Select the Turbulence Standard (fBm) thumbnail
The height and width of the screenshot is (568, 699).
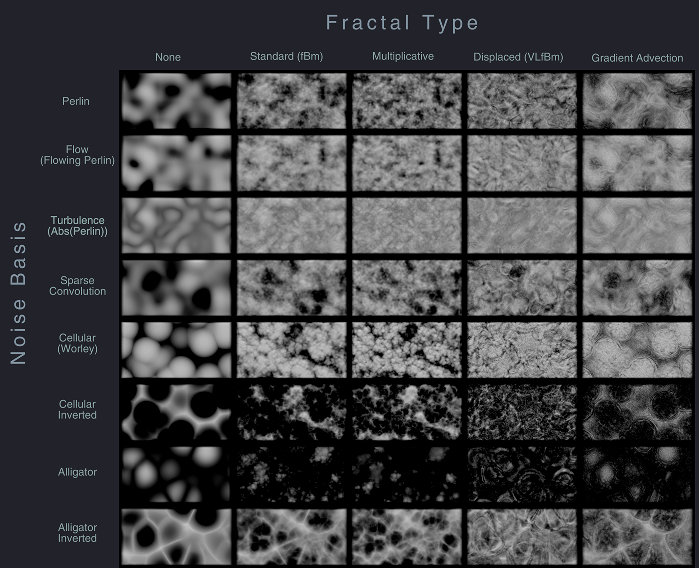point(292,226)
